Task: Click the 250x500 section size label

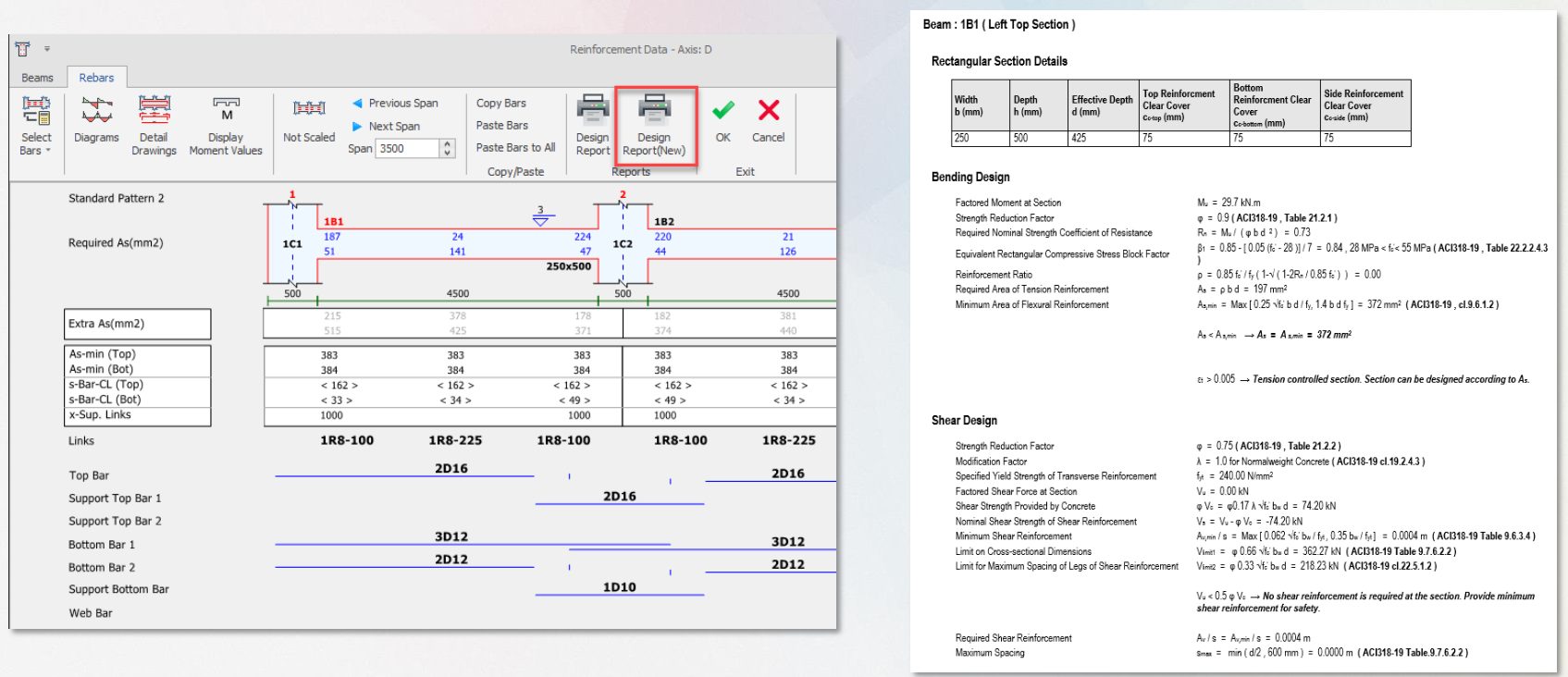Action: point(569,266)
